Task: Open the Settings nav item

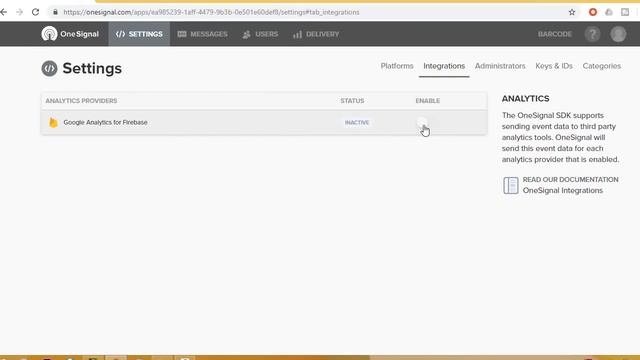Action: coord(139,34)
